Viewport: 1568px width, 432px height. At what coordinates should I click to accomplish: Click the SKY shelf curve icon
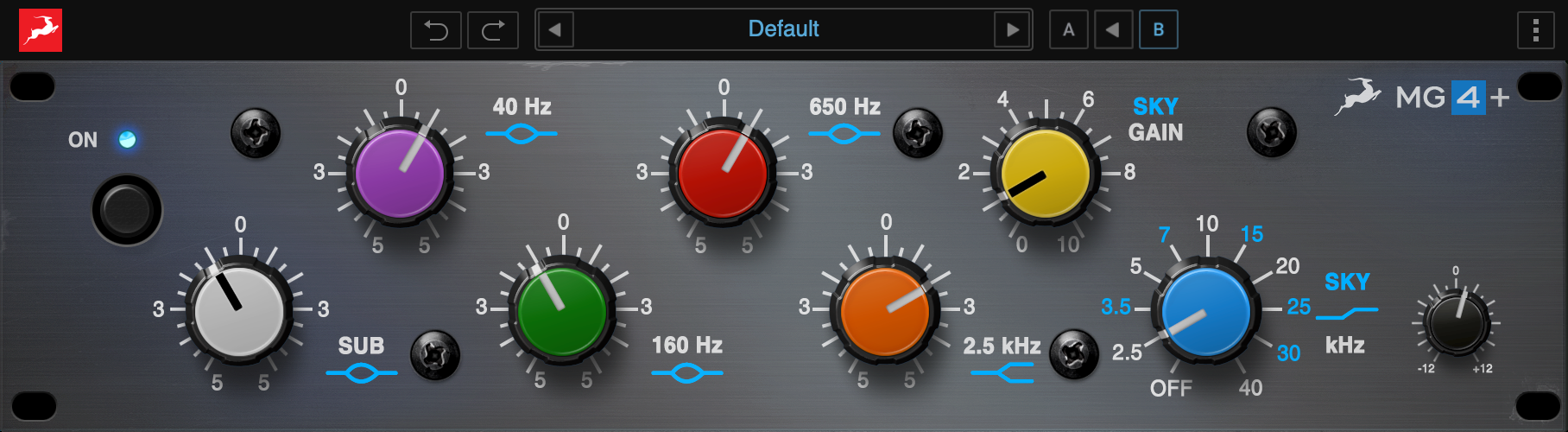[x=1346, y=313]
